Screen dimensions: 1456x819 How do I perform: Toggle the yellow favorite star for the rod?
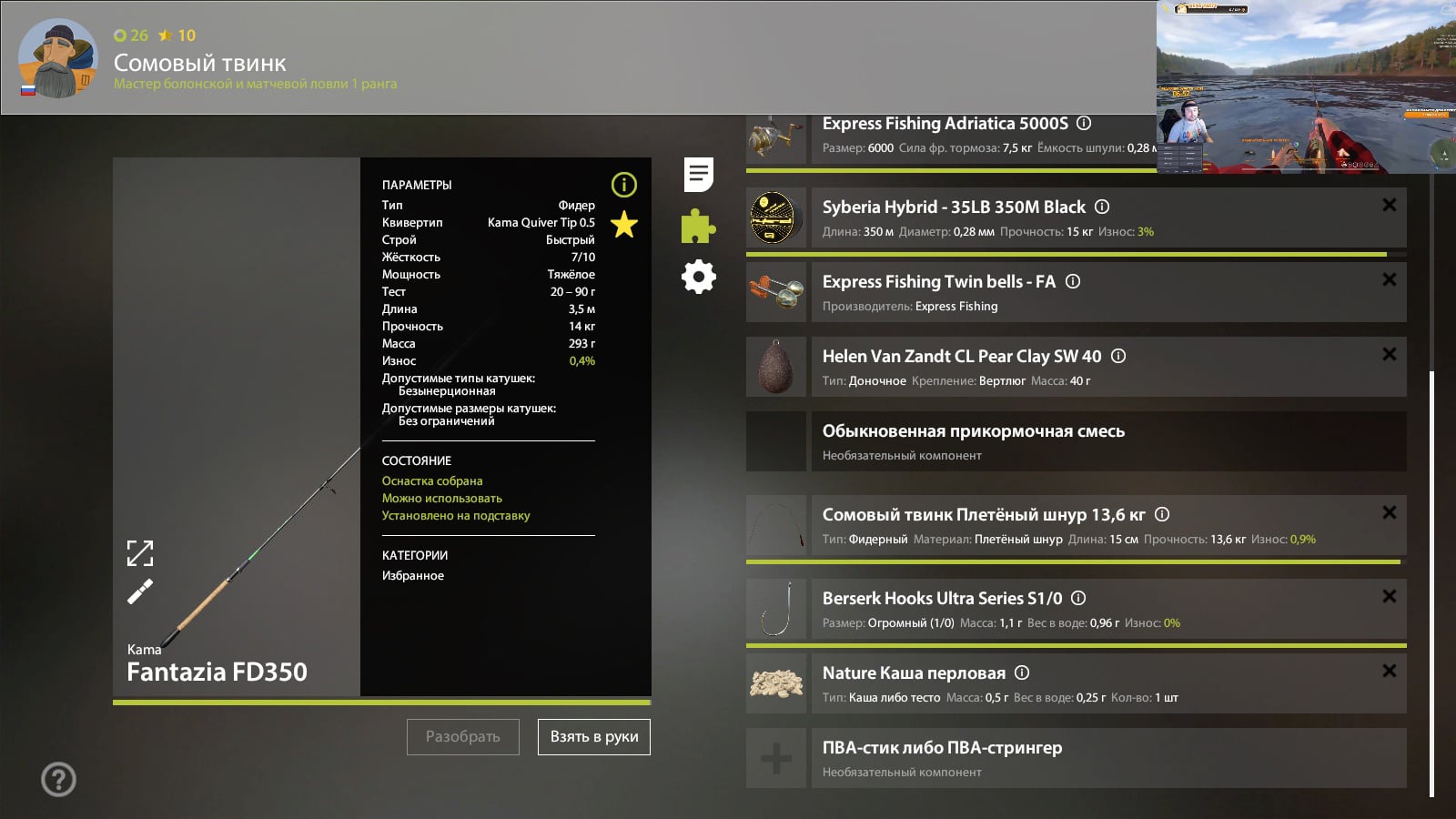(624, 224)
